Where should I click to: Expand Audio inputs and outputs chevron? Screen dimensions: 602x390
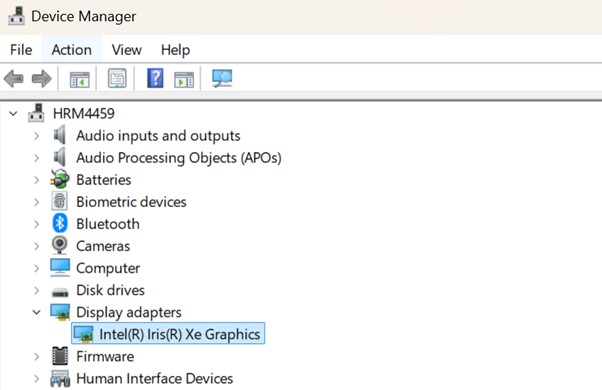(x=36, y=136)
